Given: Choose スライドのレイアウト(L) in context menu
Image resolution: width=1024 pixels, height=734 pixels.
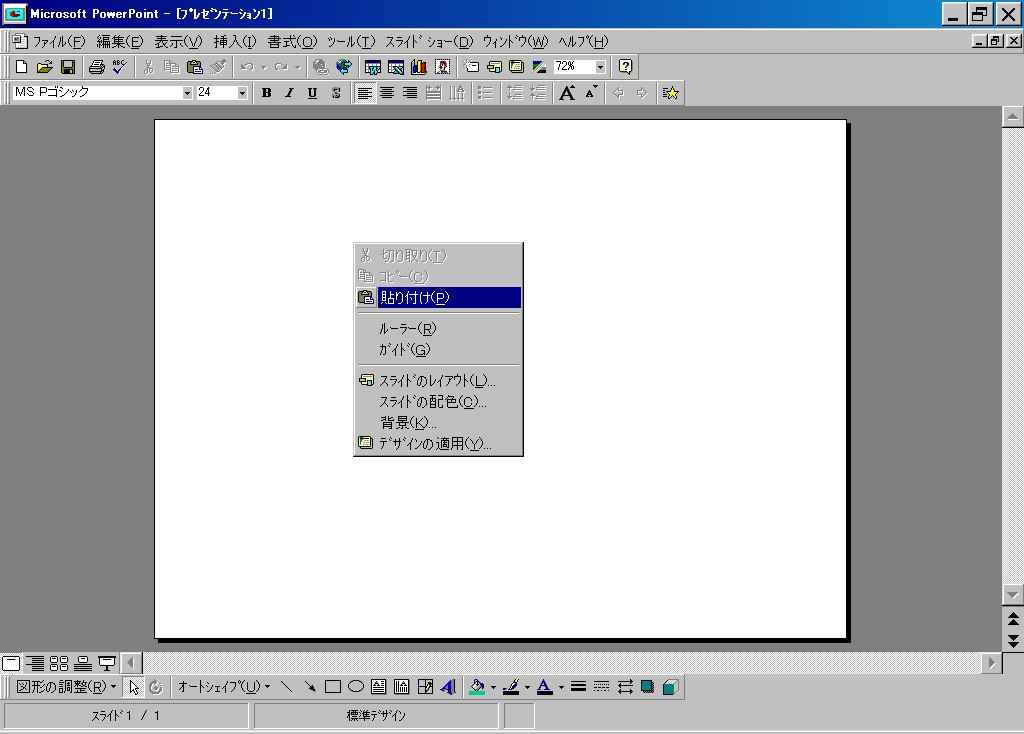Looking at the screenshot, I should point(438,380).
